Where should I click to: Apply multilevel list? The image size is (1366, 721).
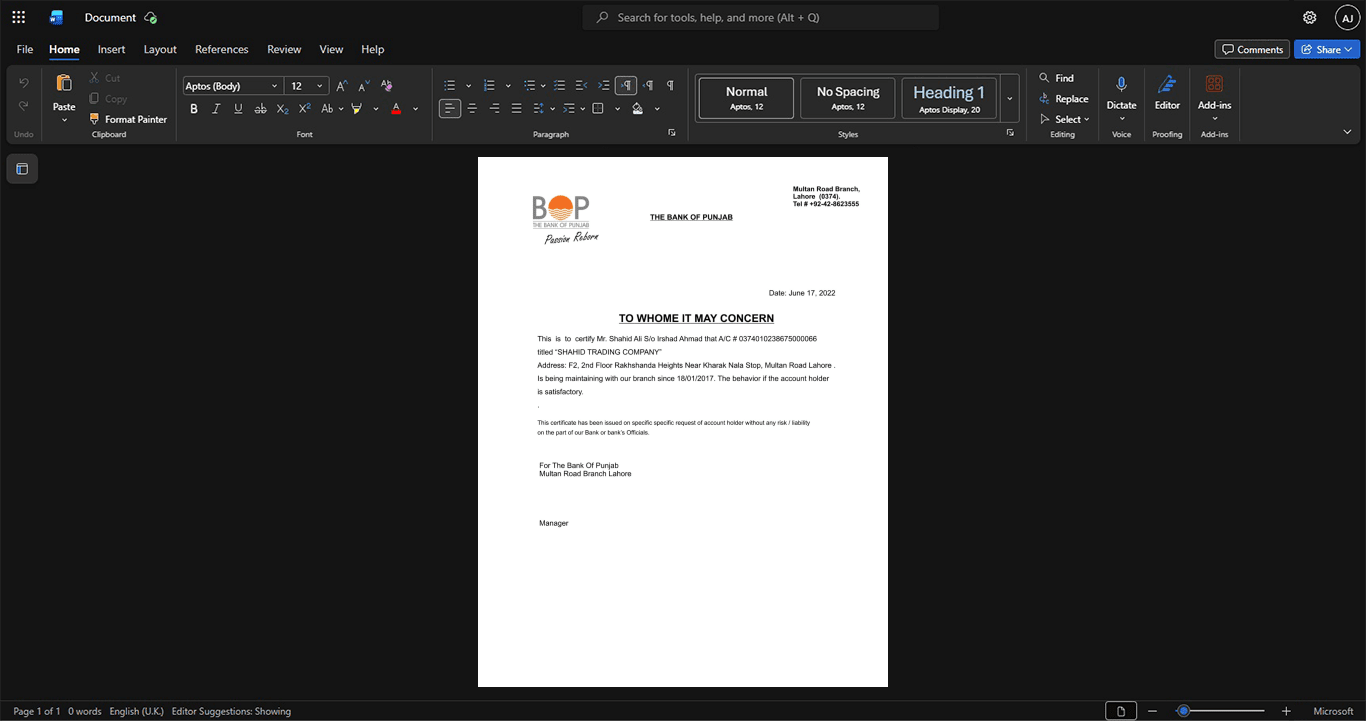[x=530, y=86]
